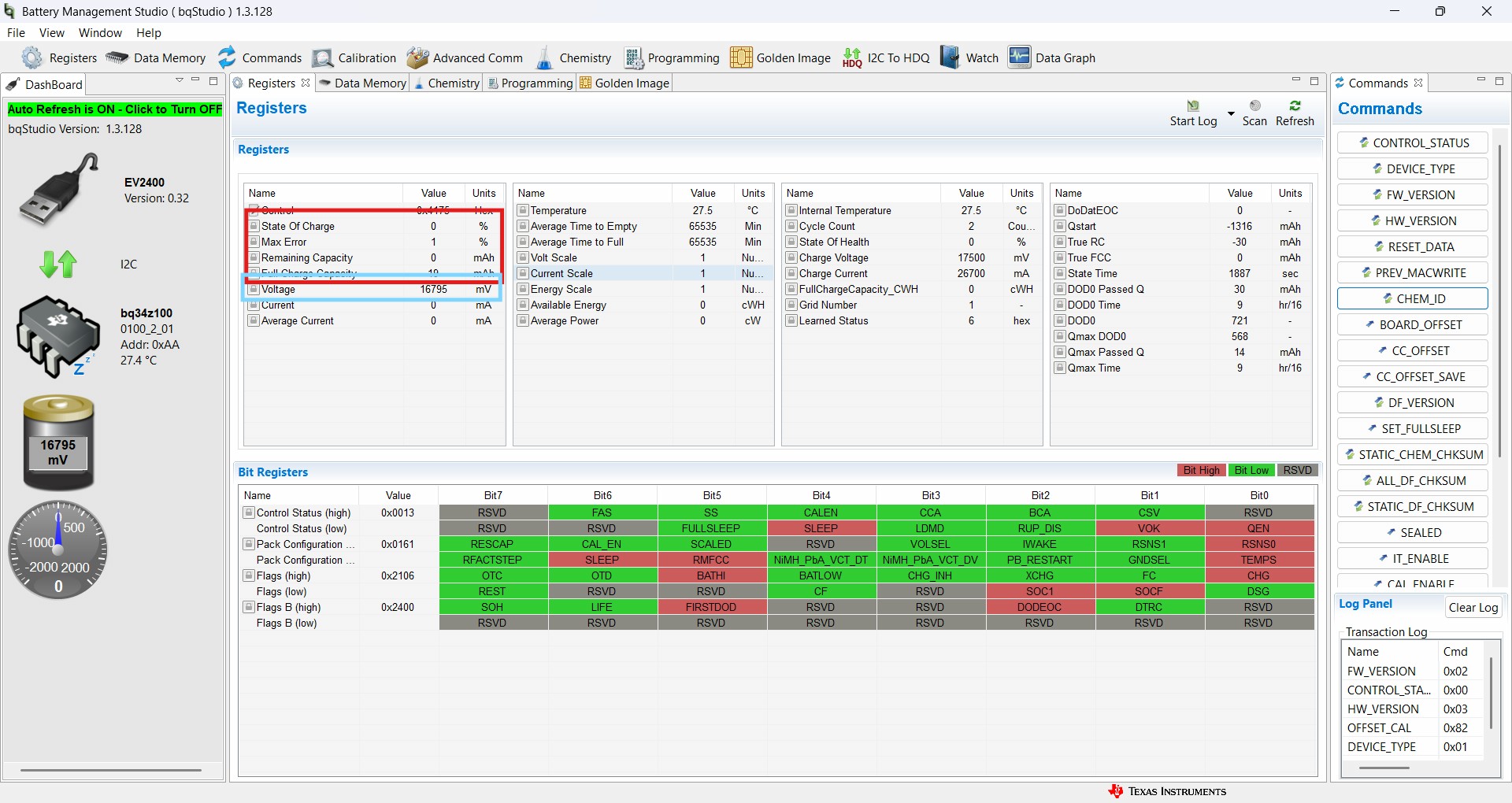1512x803 pixels.
Task: Click the Bit Low legend swatch
Action: [1251, 470]
